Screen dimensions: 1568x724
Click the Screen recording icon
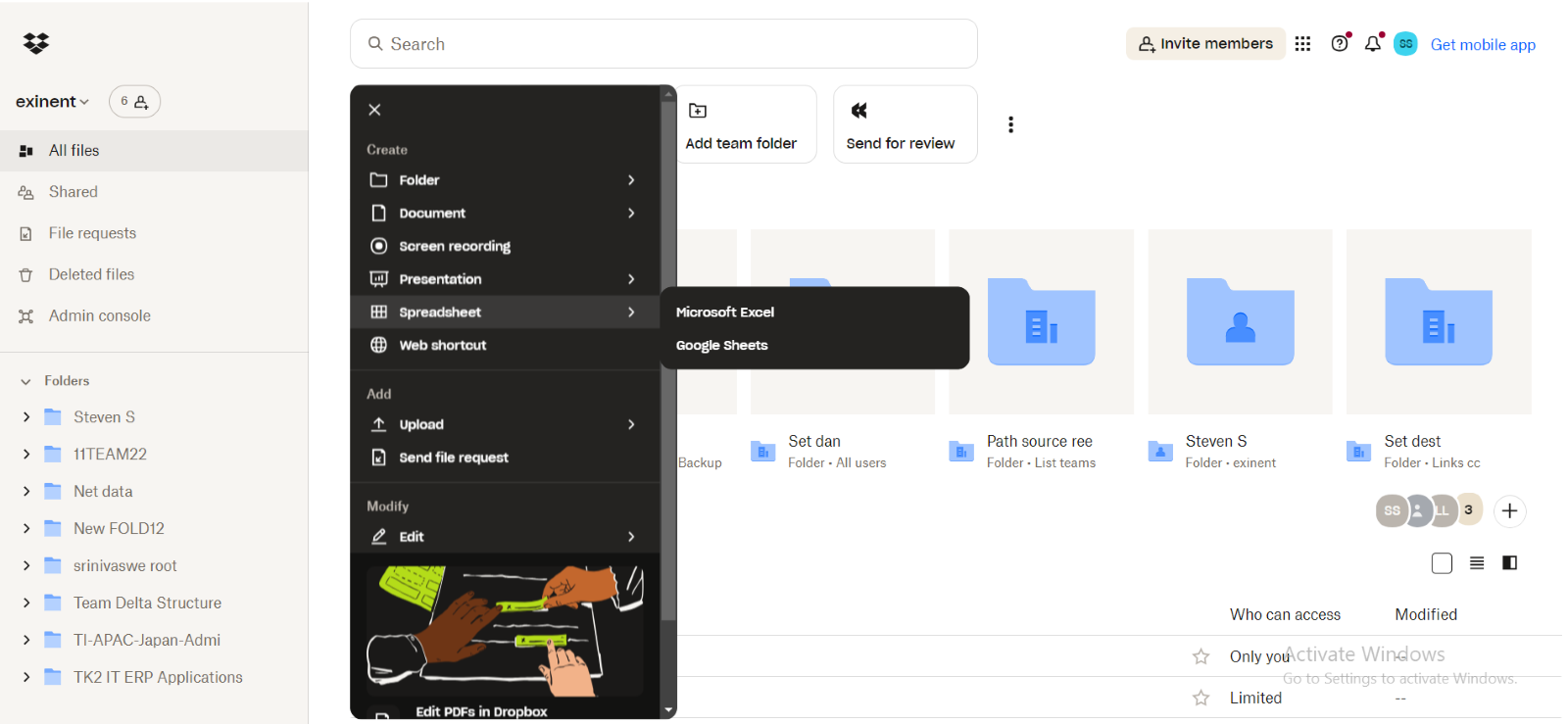tap(378, 246)
